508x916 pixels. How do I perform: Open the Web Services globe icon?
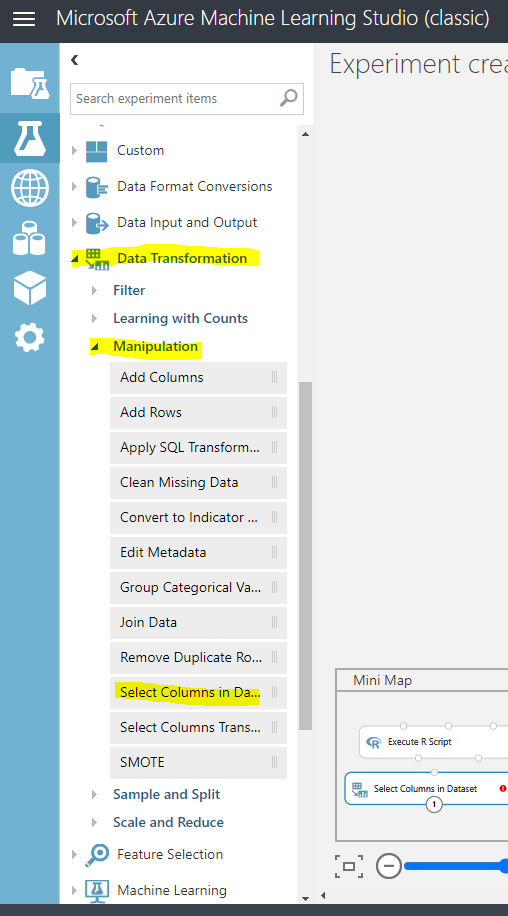pyautogui.click(x=30, y=188)
